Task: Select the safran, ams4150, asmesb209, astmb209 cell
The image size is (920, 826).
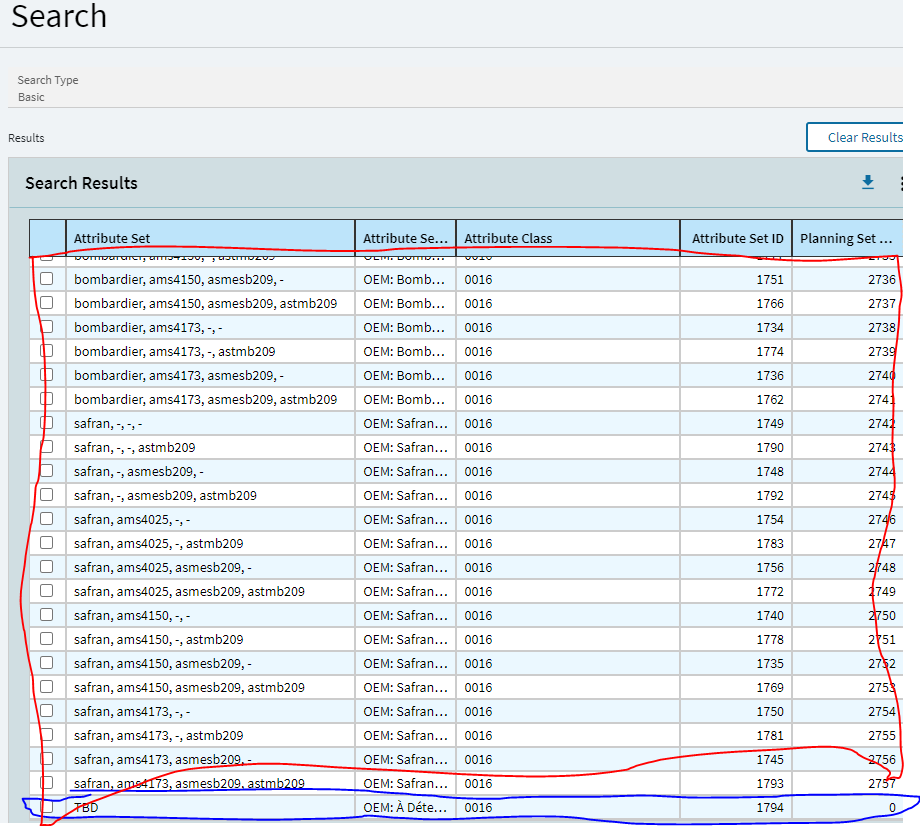Action: 189,687
